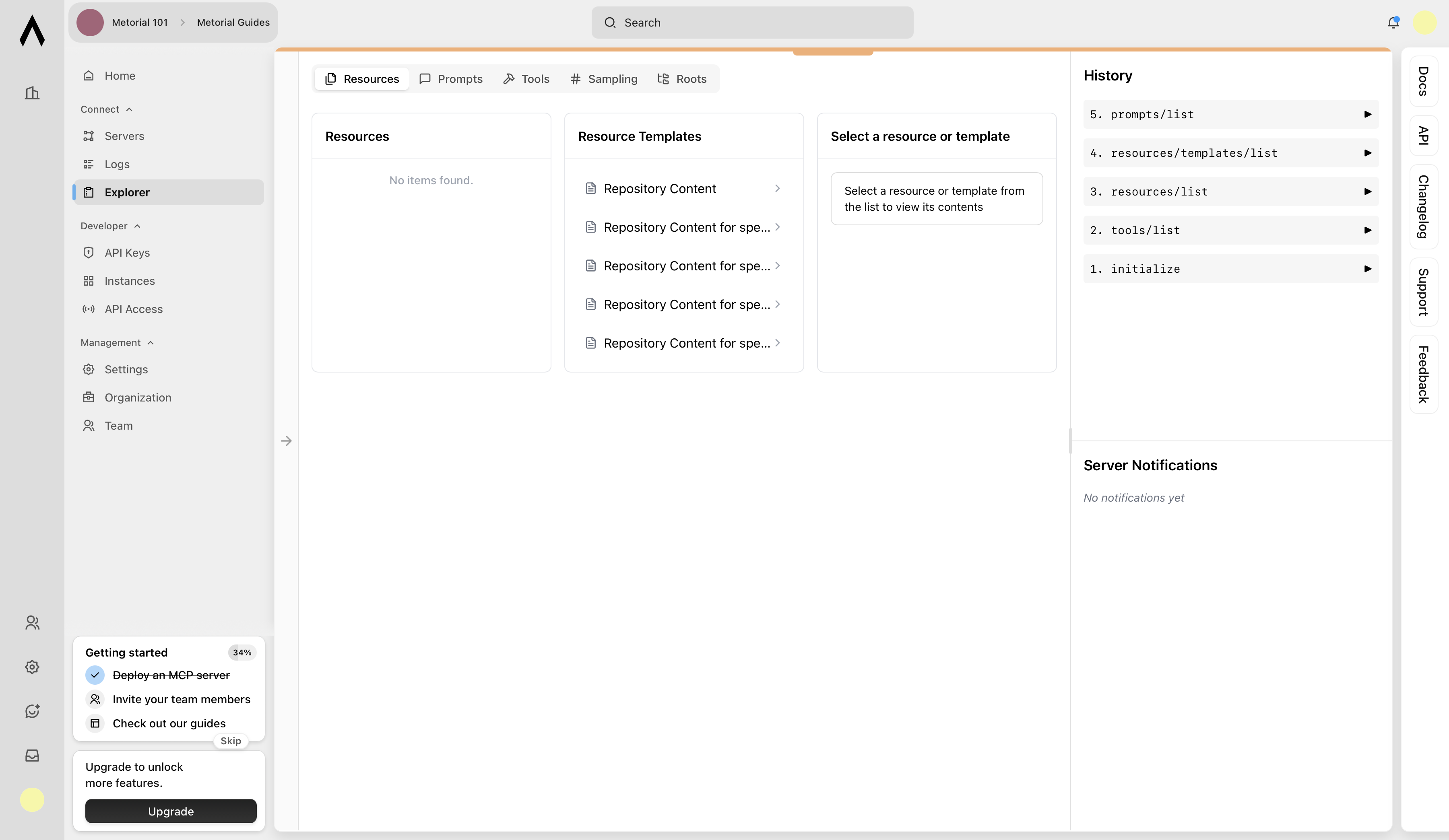Click the arrow to collapse sidebar panel

(286, 441)
